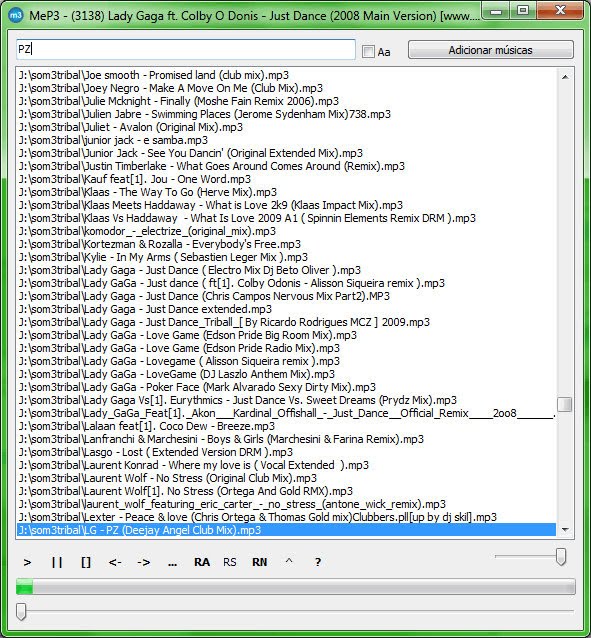
Task: Select 'Kauf feat[1]. Jou - One Word.mp3'
Action: coord(287,179)
